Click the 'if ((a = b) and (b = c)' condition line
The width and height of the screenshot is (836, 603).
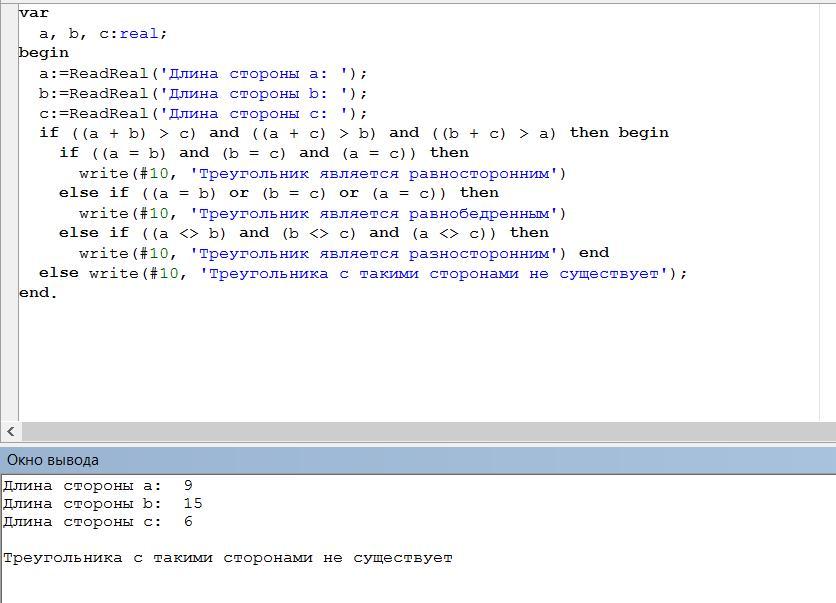[x=264, y=153]
